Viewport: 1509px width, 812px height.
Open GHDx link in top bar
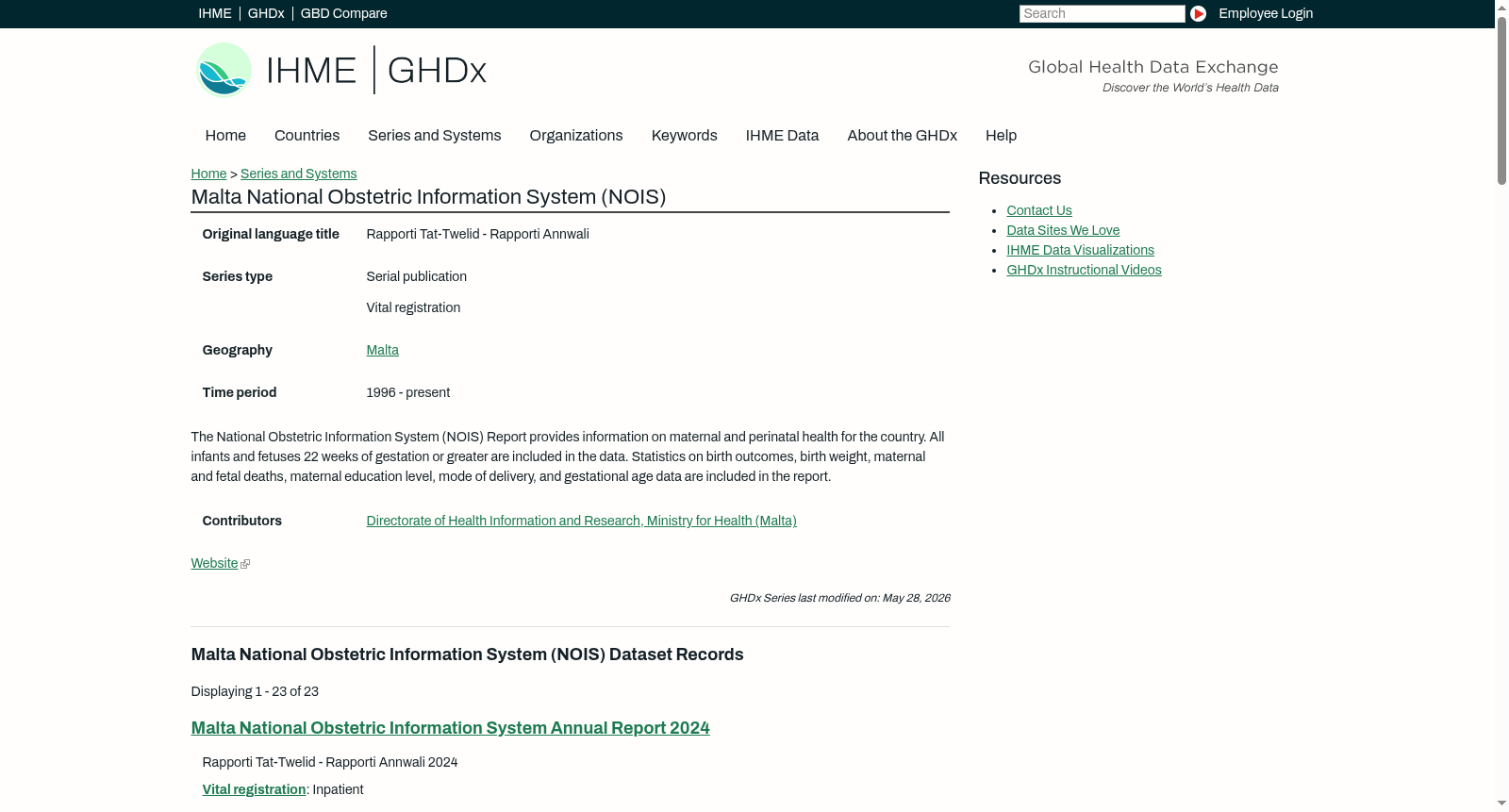click(266, 13)
